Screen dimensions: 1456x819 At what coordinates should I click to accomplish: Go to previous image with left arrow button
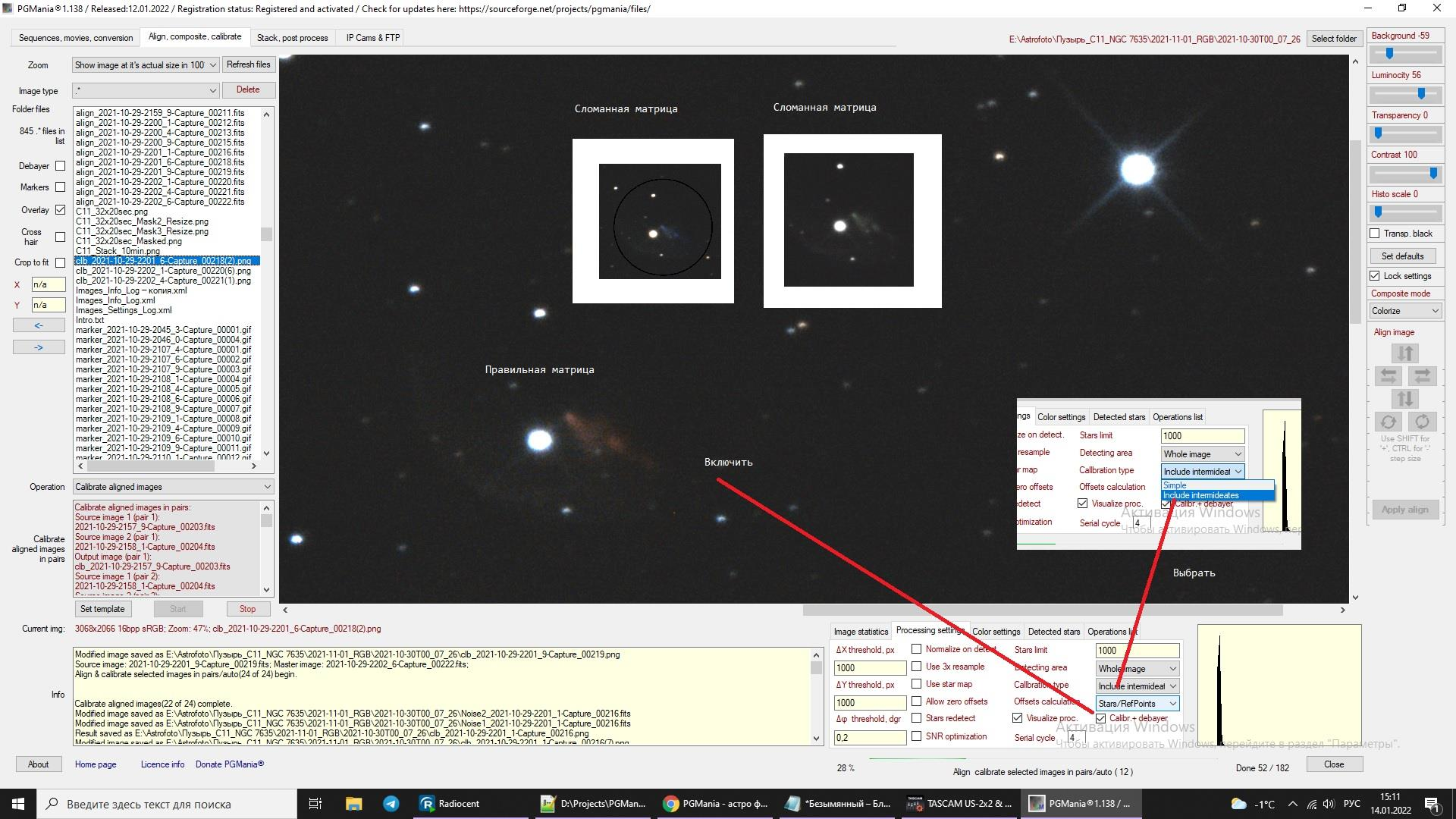pos(39,325)
